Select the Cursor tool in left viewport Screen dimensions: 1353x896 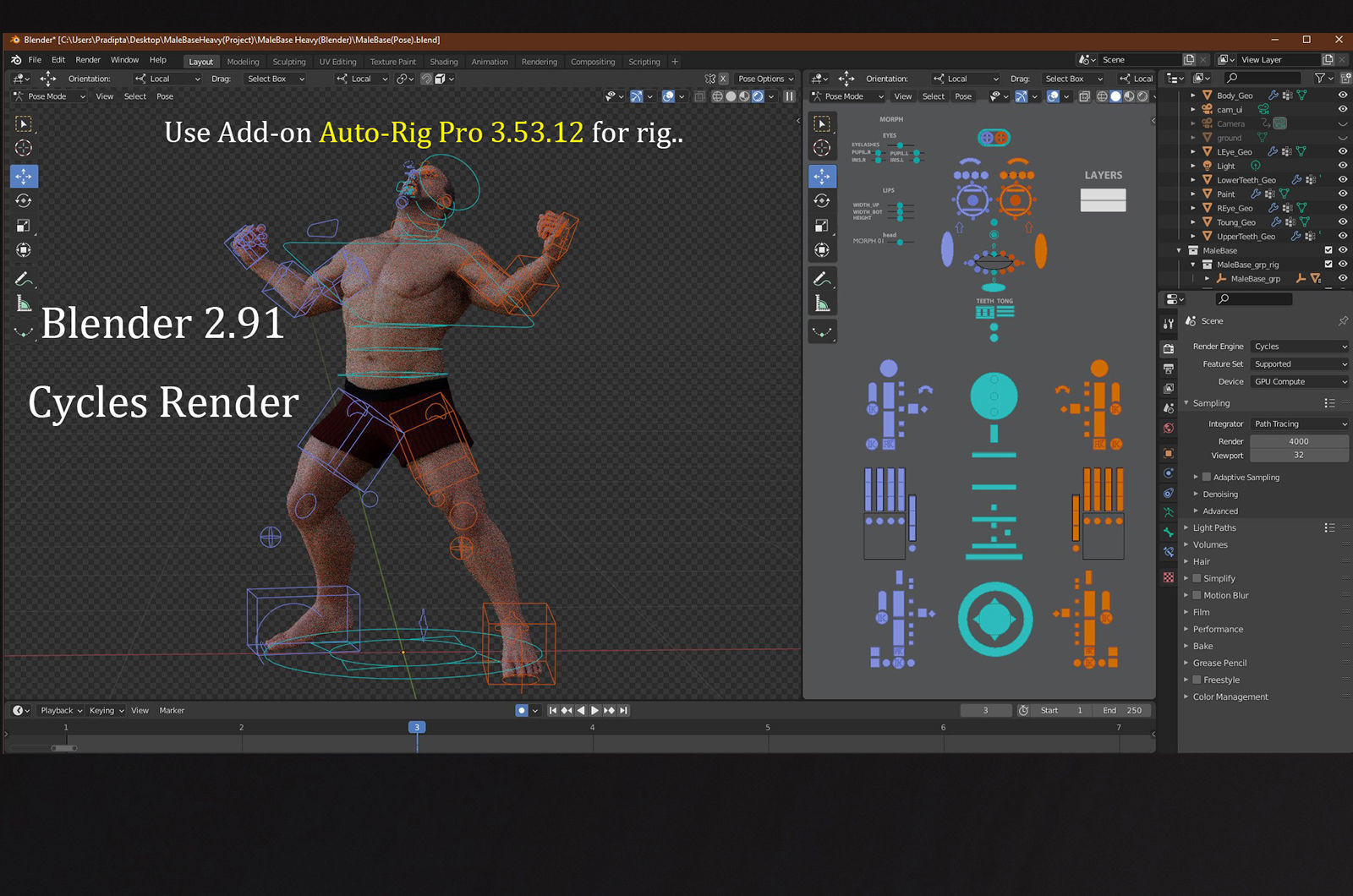click(24, 148)
